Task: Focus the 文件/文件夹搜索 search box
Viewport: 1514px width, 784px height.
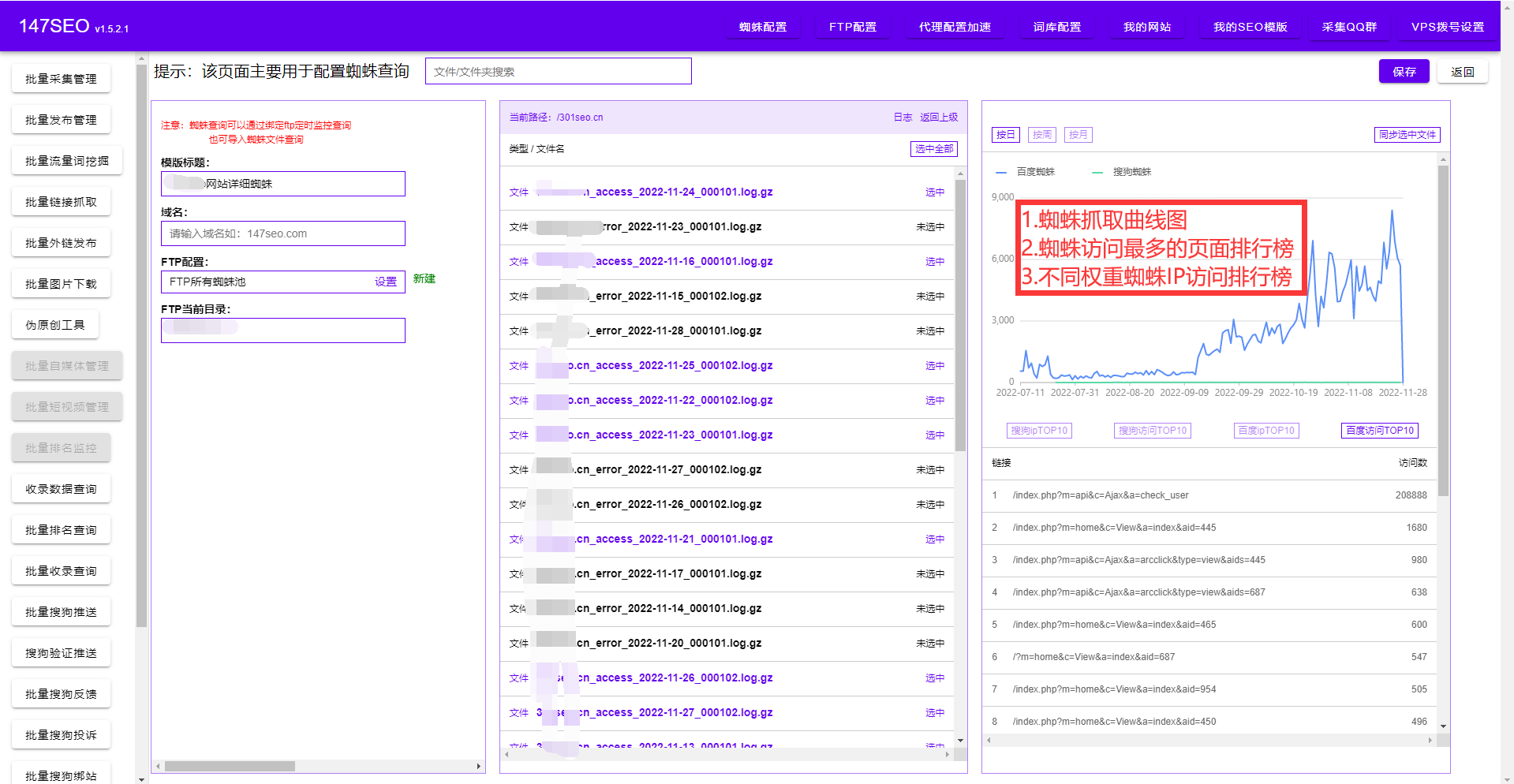Action: tap(558, 71)
